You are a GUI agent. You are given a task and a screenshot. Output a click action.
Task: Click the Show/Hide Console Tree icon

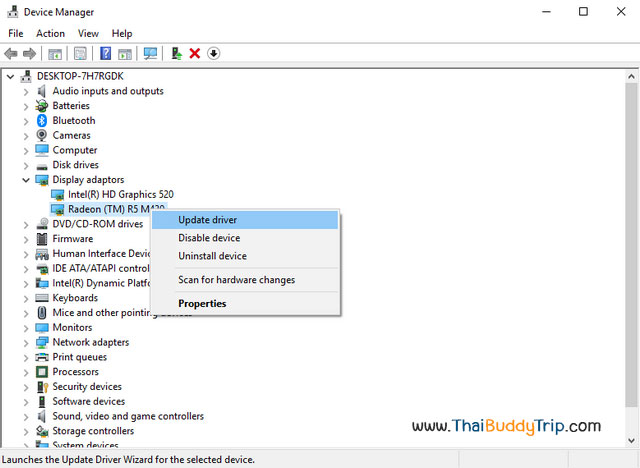[56, 53]
